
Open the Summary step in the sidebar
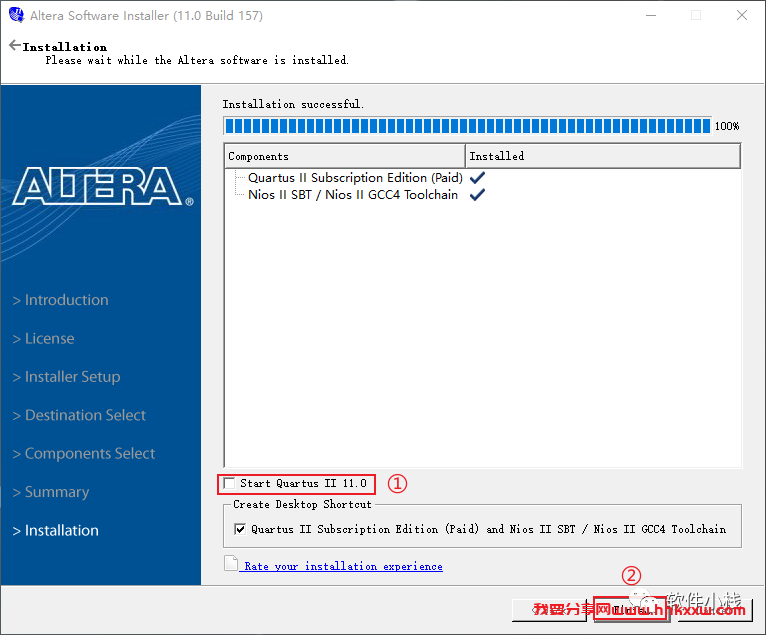[x=51, y=492]
